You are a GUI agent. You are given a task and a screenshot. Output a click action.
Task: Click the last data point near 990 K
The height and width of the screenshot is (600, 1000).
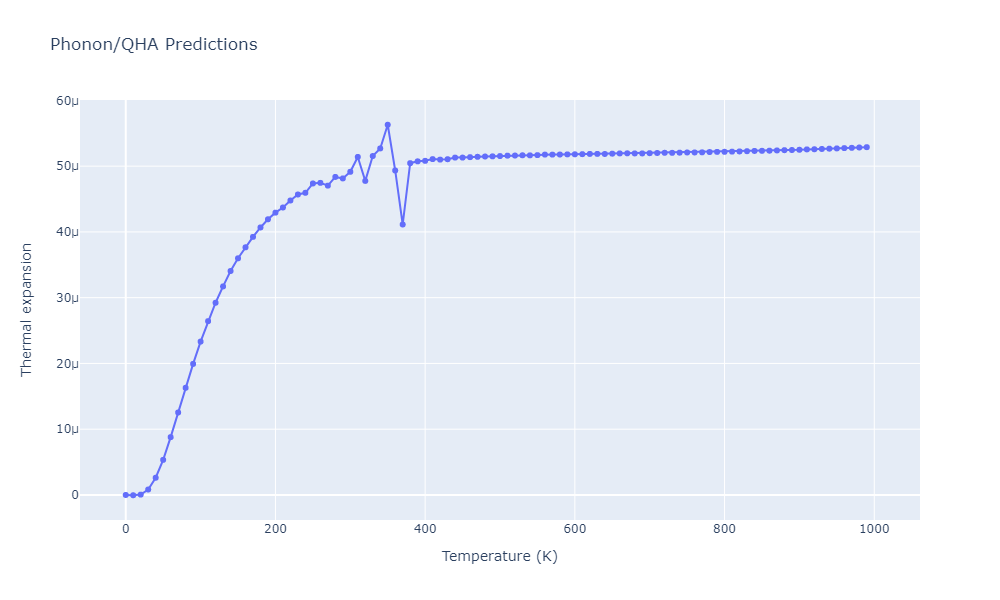click(866, 147)
